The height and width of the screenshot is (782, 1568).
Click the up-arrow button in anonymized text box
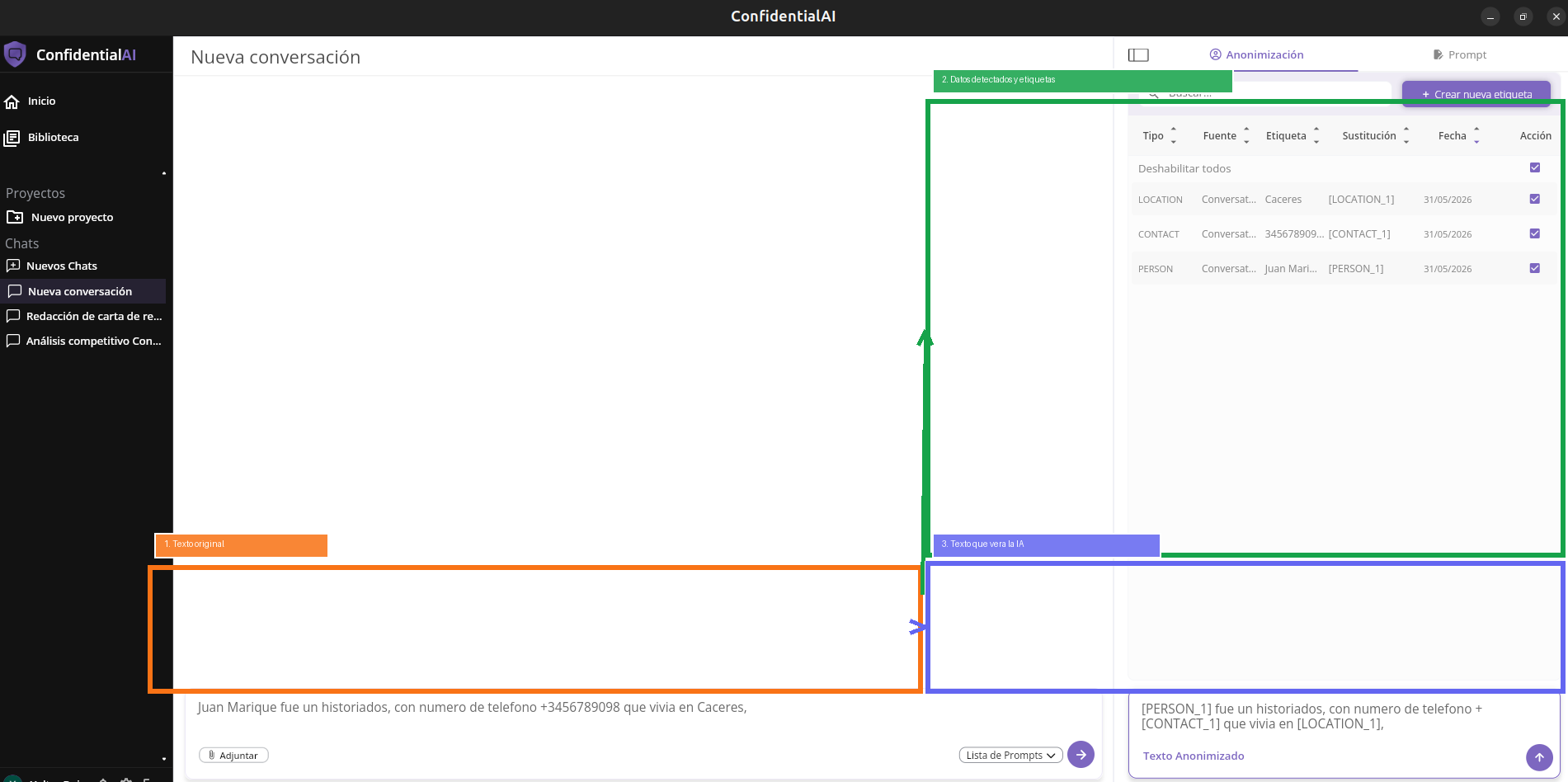1539,757
